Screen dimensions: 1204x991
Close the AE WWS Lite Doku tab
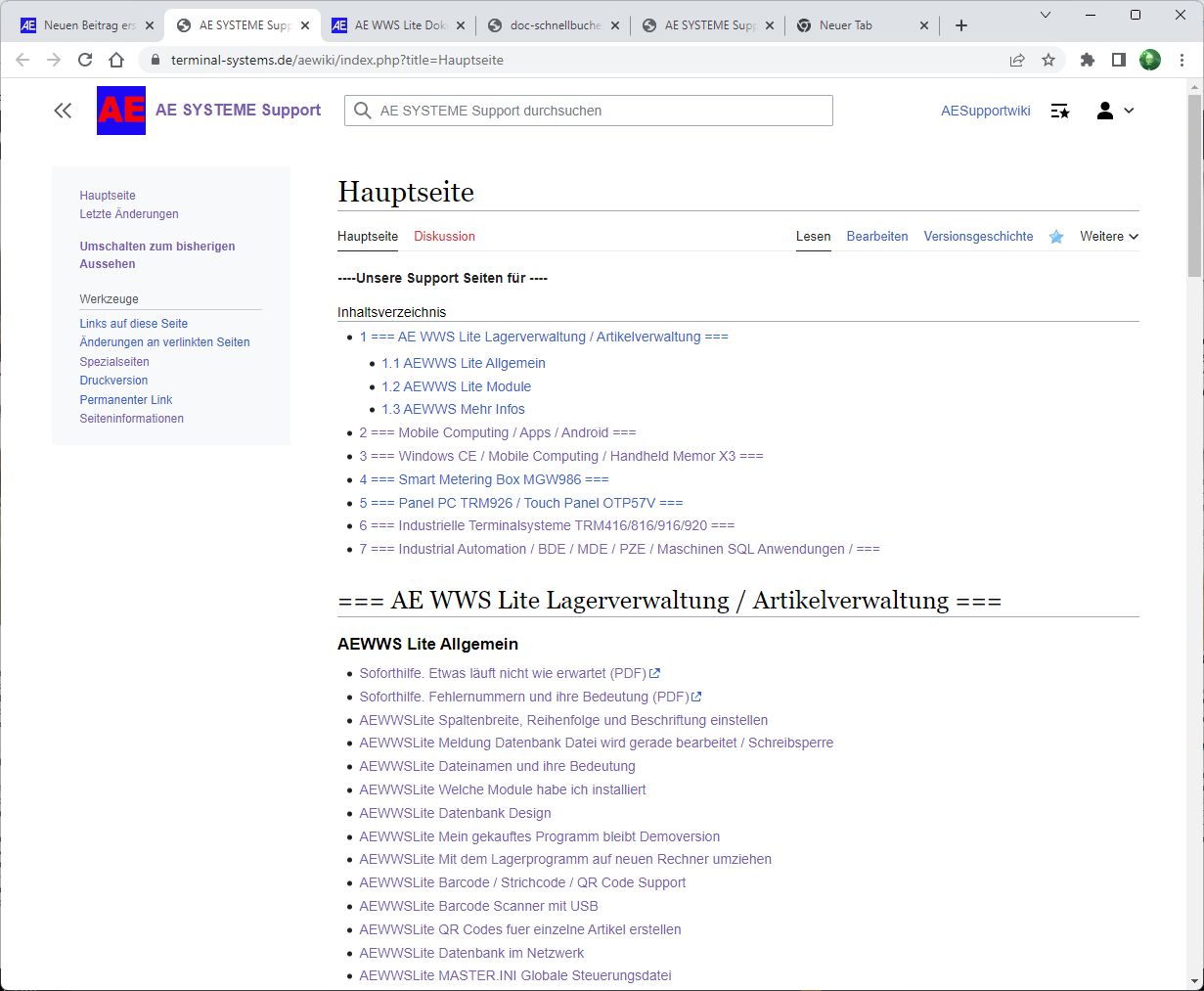pyautogui.click(x=461, y=25)
